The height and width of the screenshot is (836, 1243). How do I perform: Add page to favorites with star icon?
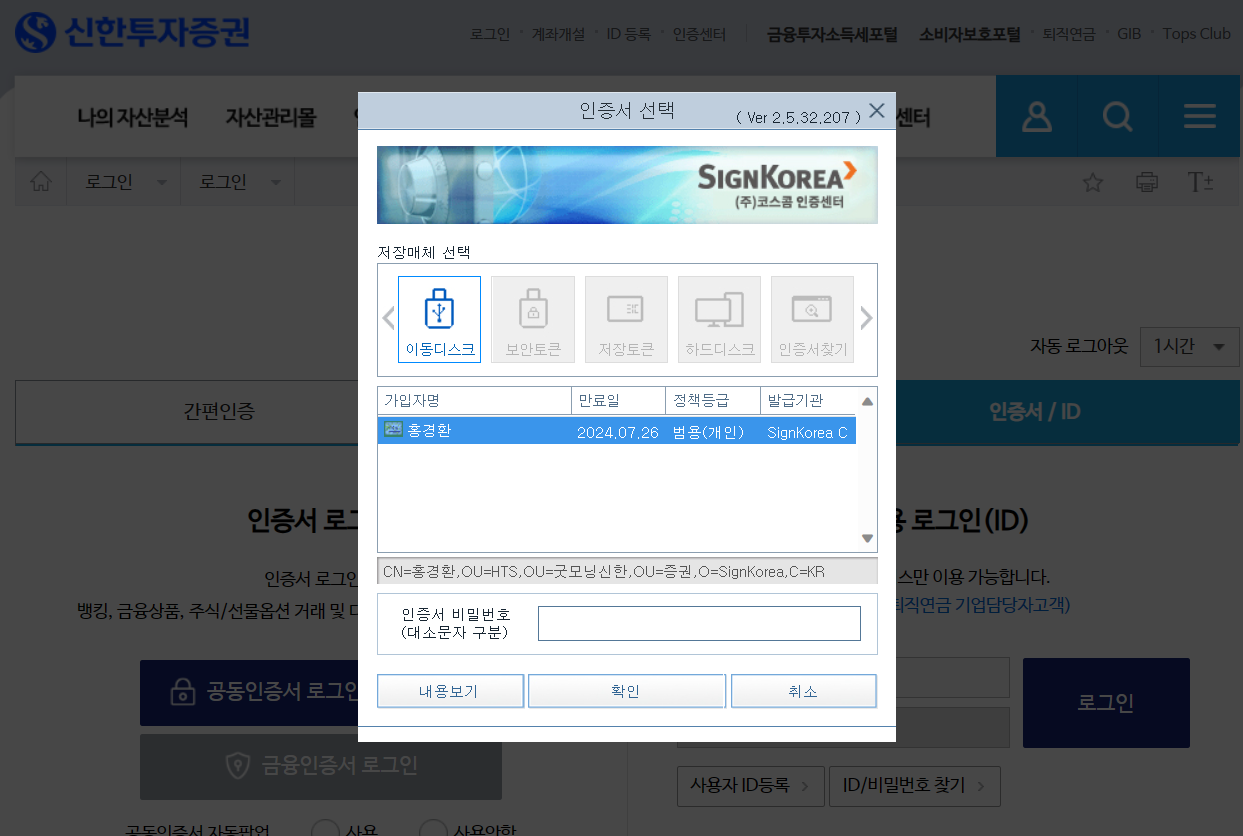(x=1093, y=182)
